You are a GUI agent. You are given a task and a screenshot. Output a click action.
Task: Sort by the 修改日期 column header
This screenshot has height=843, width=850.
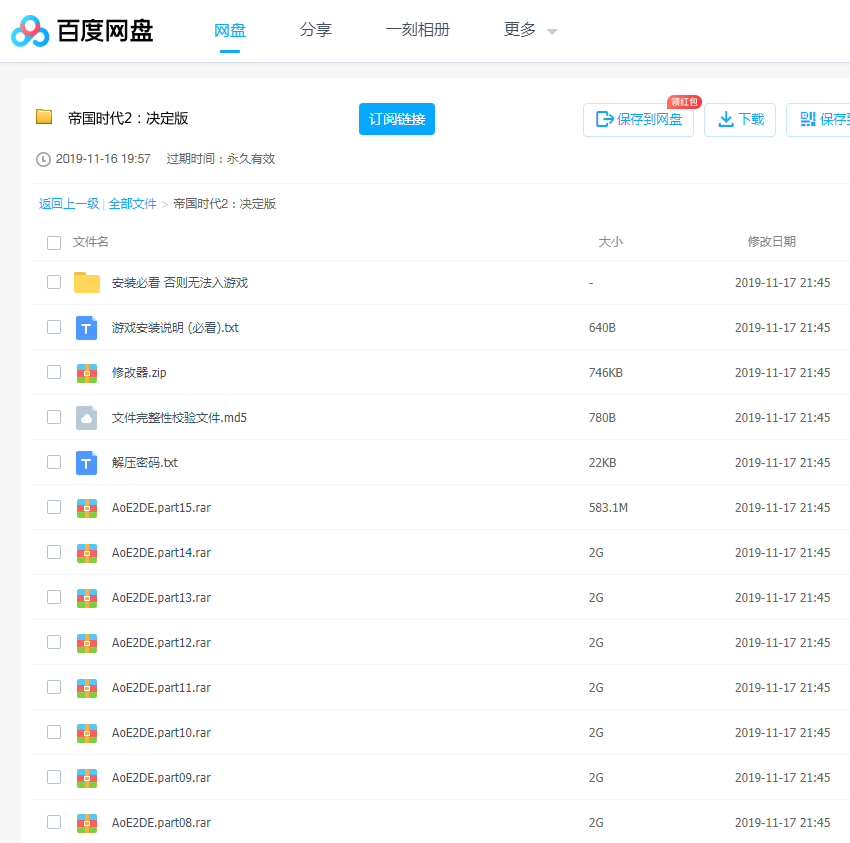pos(771,242)
